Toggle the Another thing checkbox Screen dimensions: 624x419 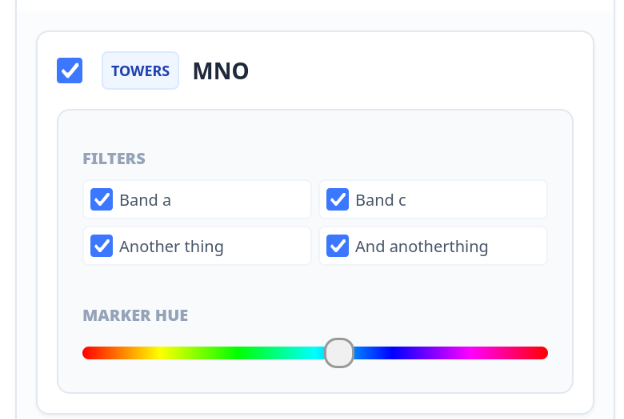[102, 246]
